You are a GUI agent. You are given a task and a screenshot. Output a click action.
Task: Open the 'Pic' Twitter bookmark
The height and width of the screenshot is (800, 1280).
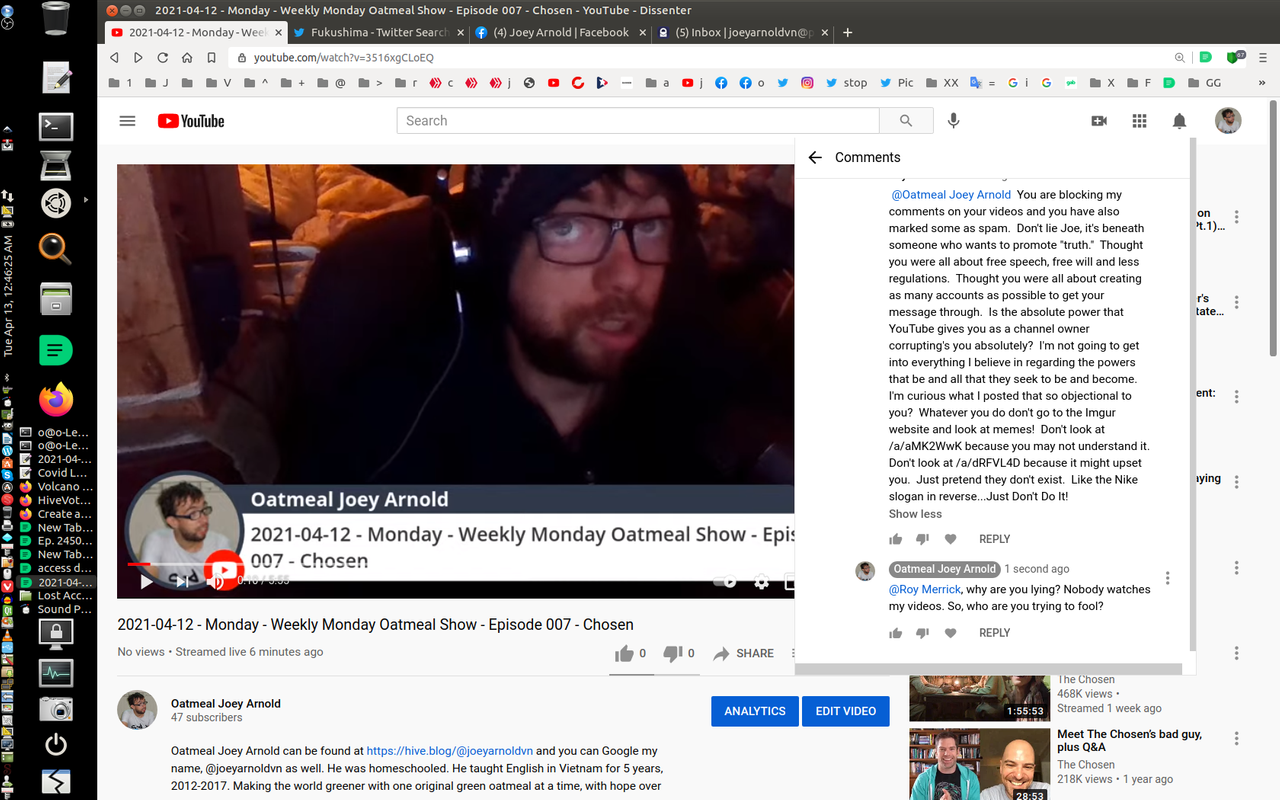click(897, 83)
